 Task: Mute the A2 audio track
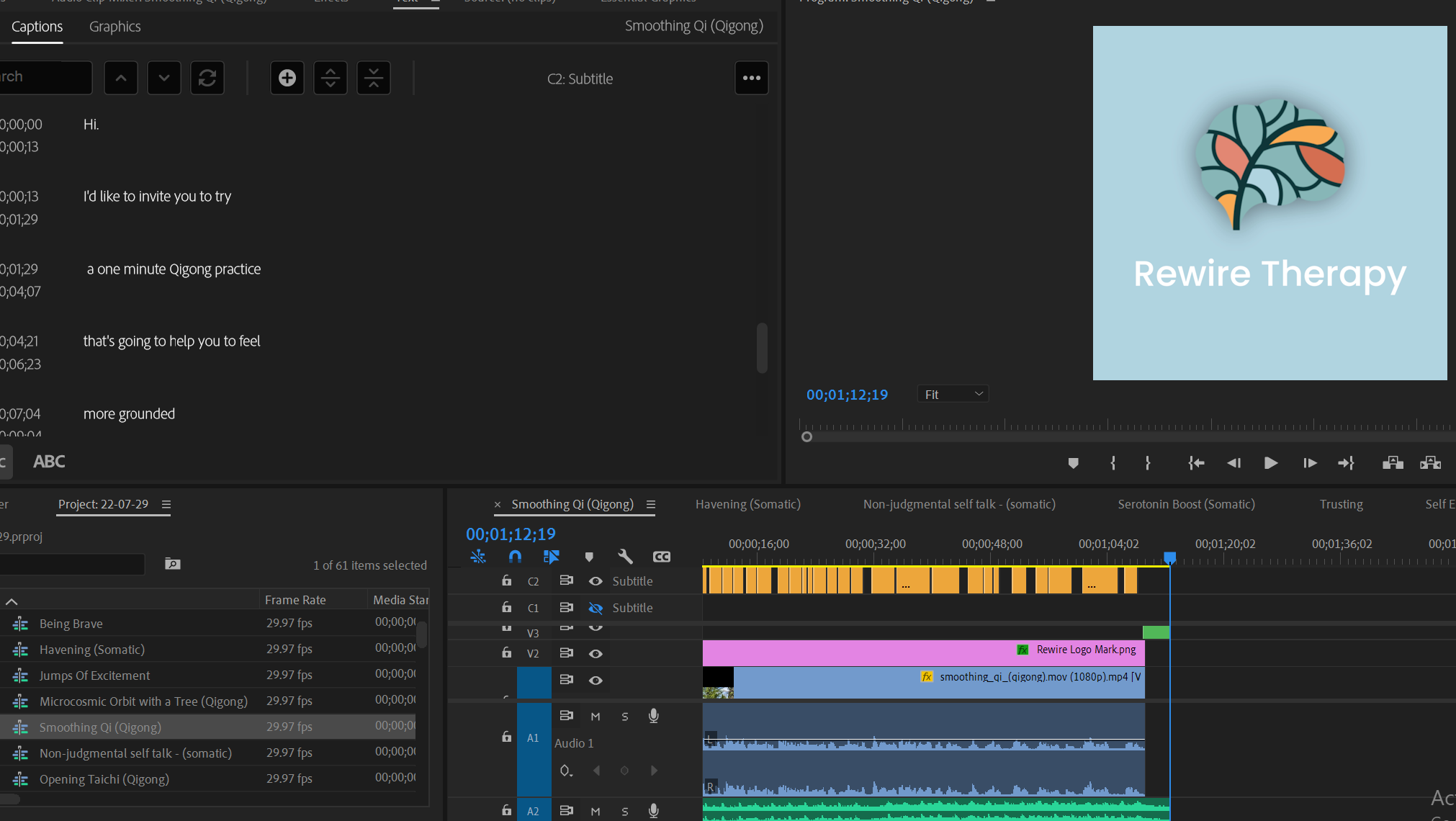coord(596,812)
